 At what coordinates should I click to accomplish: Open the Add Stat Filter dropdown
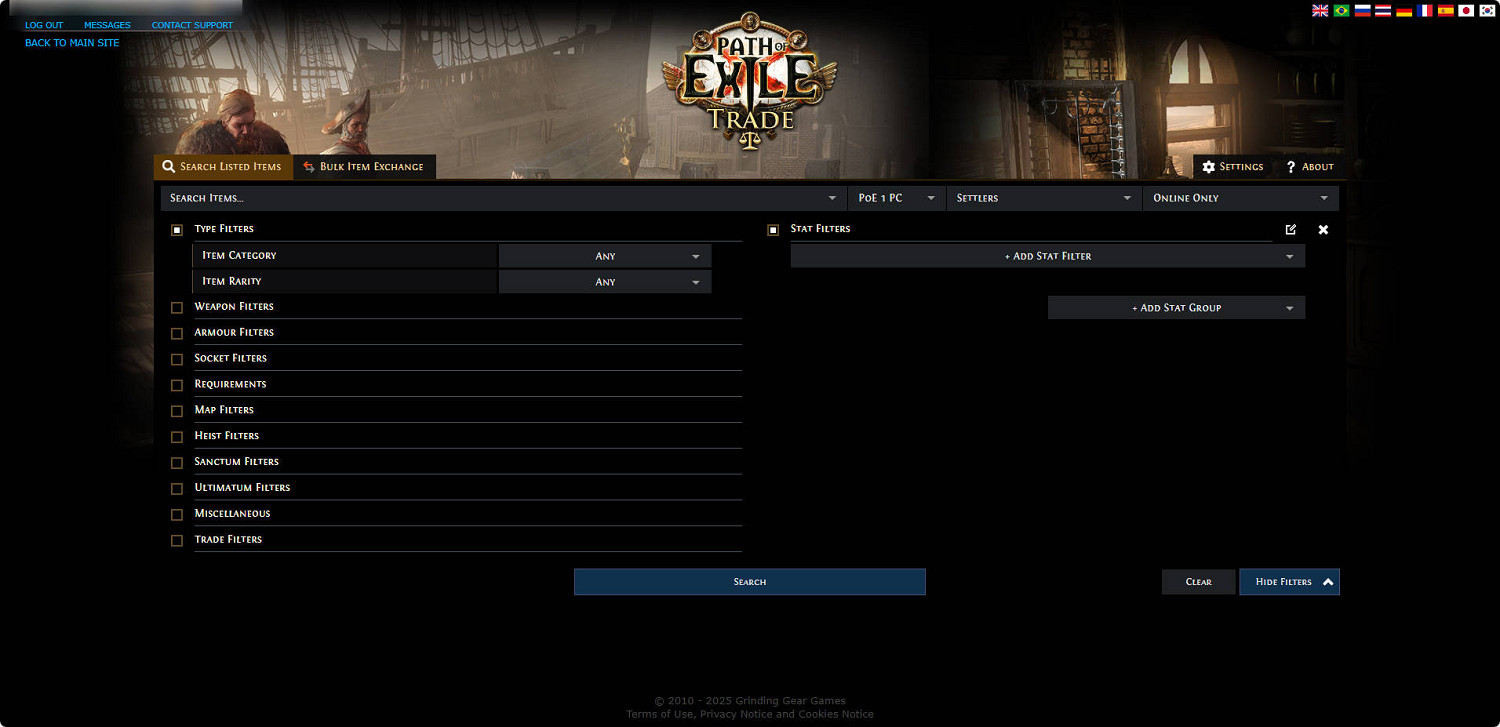1047,256
